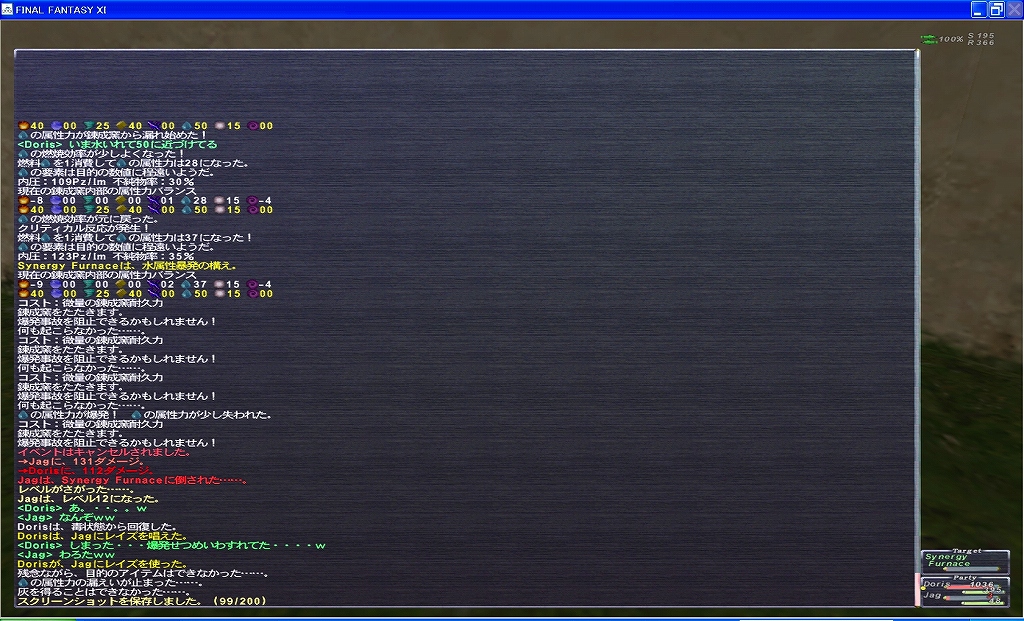Screen dimensions: 1024x621
Task: Click the red line →Jagに、131ダメージ。
Action: [x=82, y=461]
